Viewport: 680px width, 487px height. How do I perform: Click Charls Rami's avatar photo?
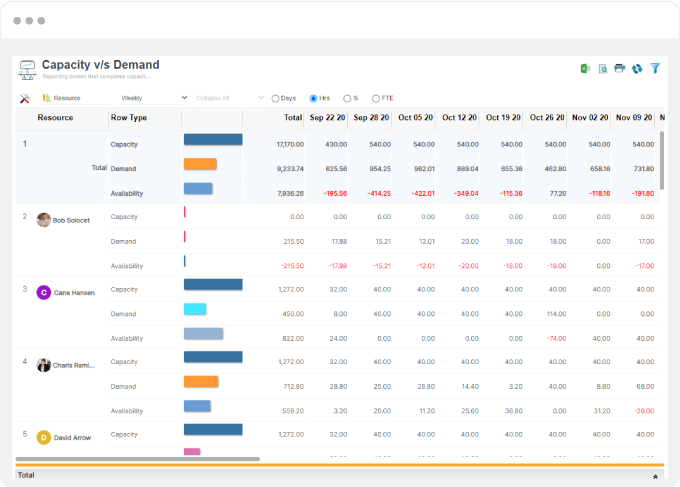point(43,365)
